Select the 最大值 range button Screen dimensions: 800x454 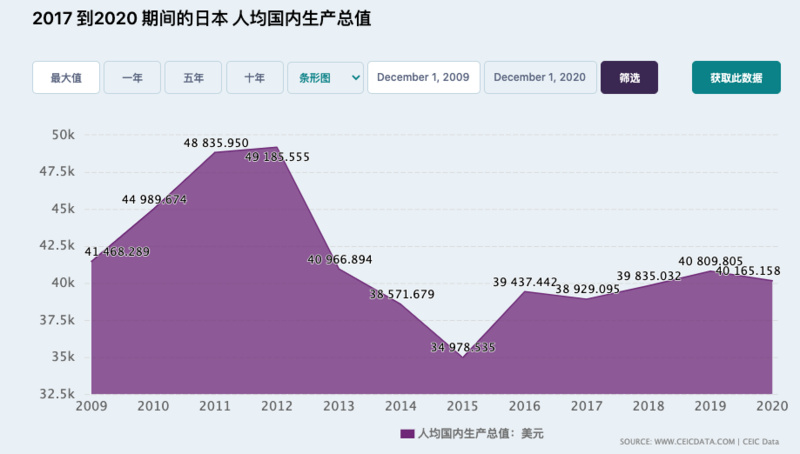click(66, 77)
